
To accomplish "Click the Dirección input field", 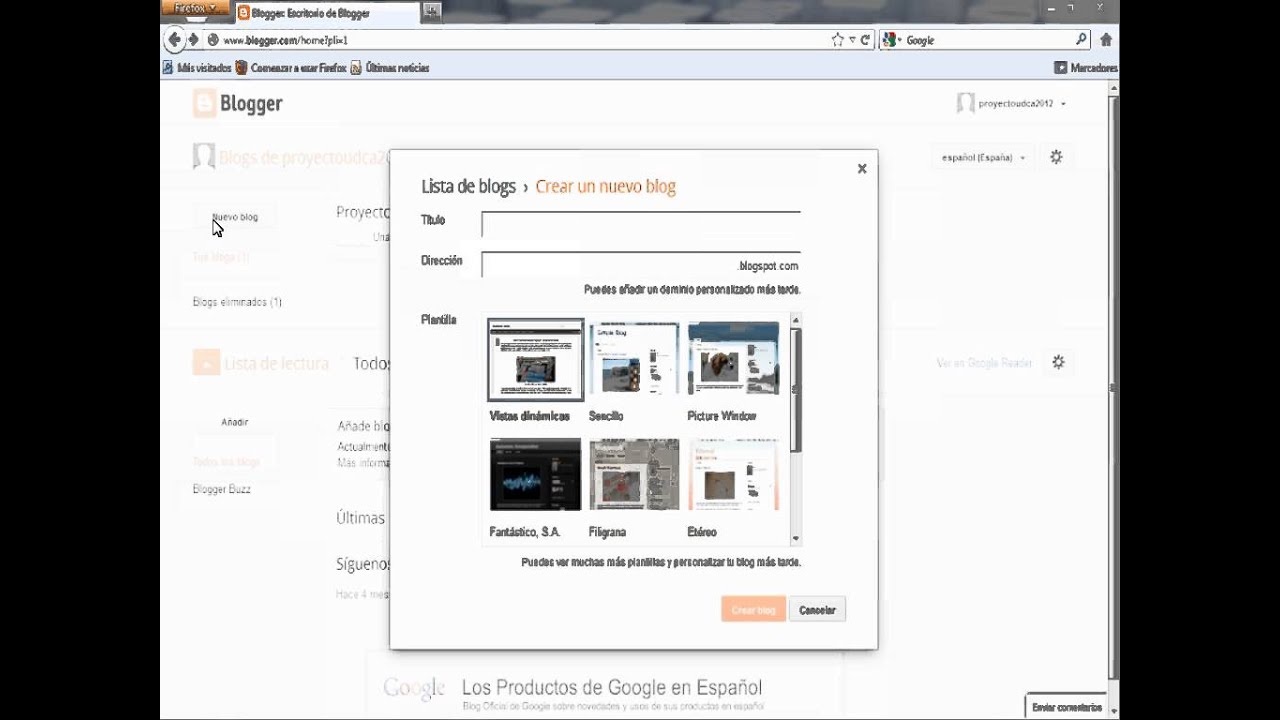I will point(641,264).
